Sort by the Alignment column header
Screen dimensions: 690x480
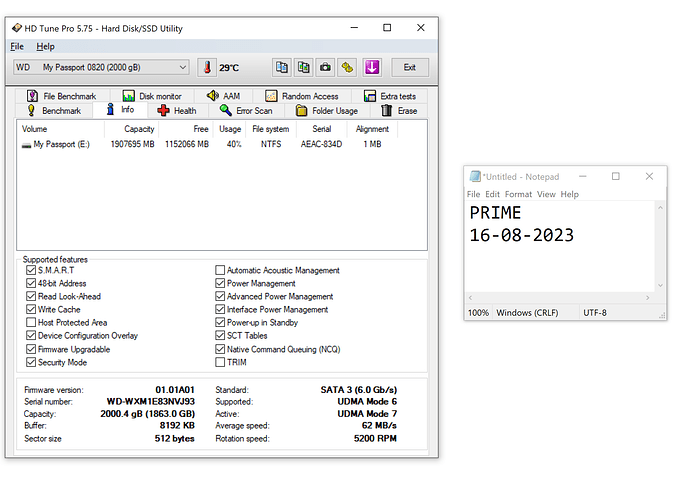372,129
